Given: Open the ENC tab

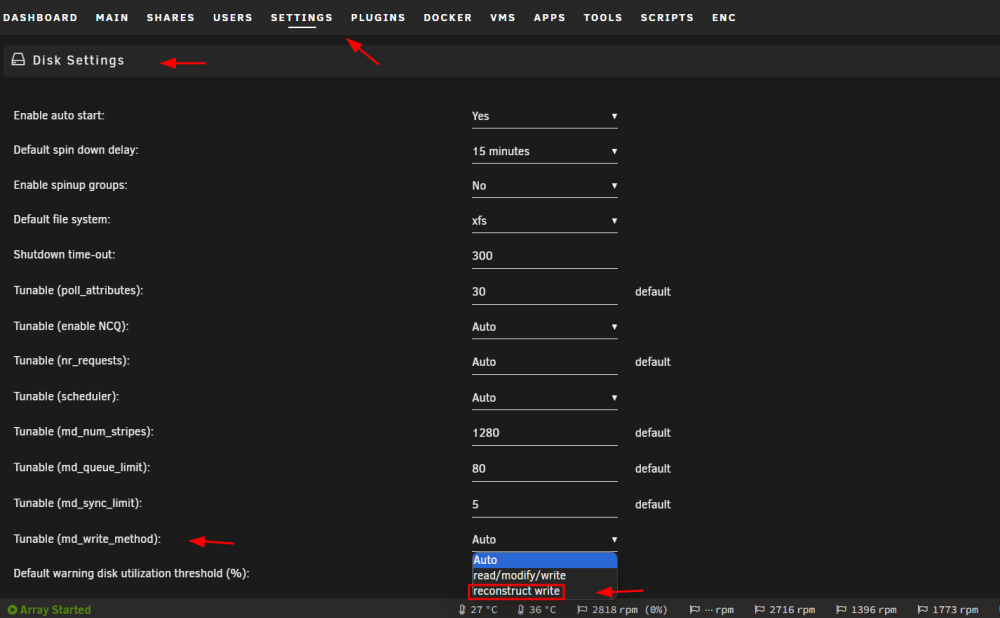Looking at the screenshot, I should tap(724, 17).
